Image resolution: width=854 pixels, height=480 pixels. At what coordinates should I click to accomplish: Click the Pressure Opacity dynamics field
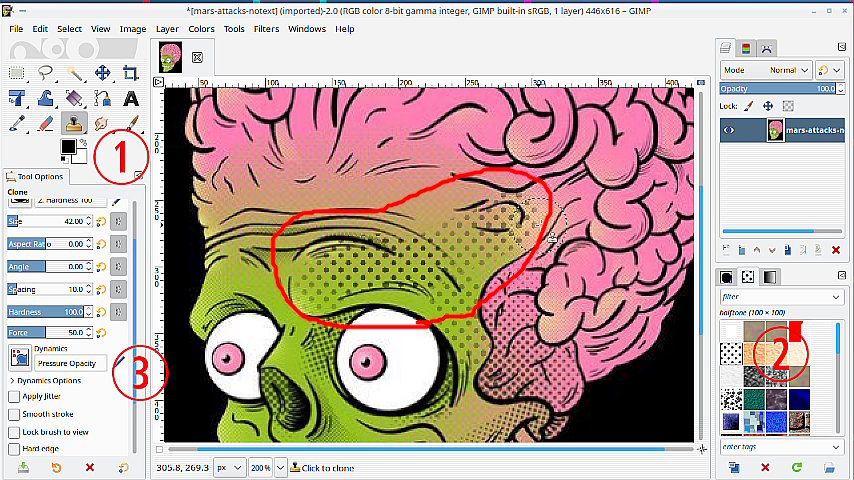click(71, 363)
